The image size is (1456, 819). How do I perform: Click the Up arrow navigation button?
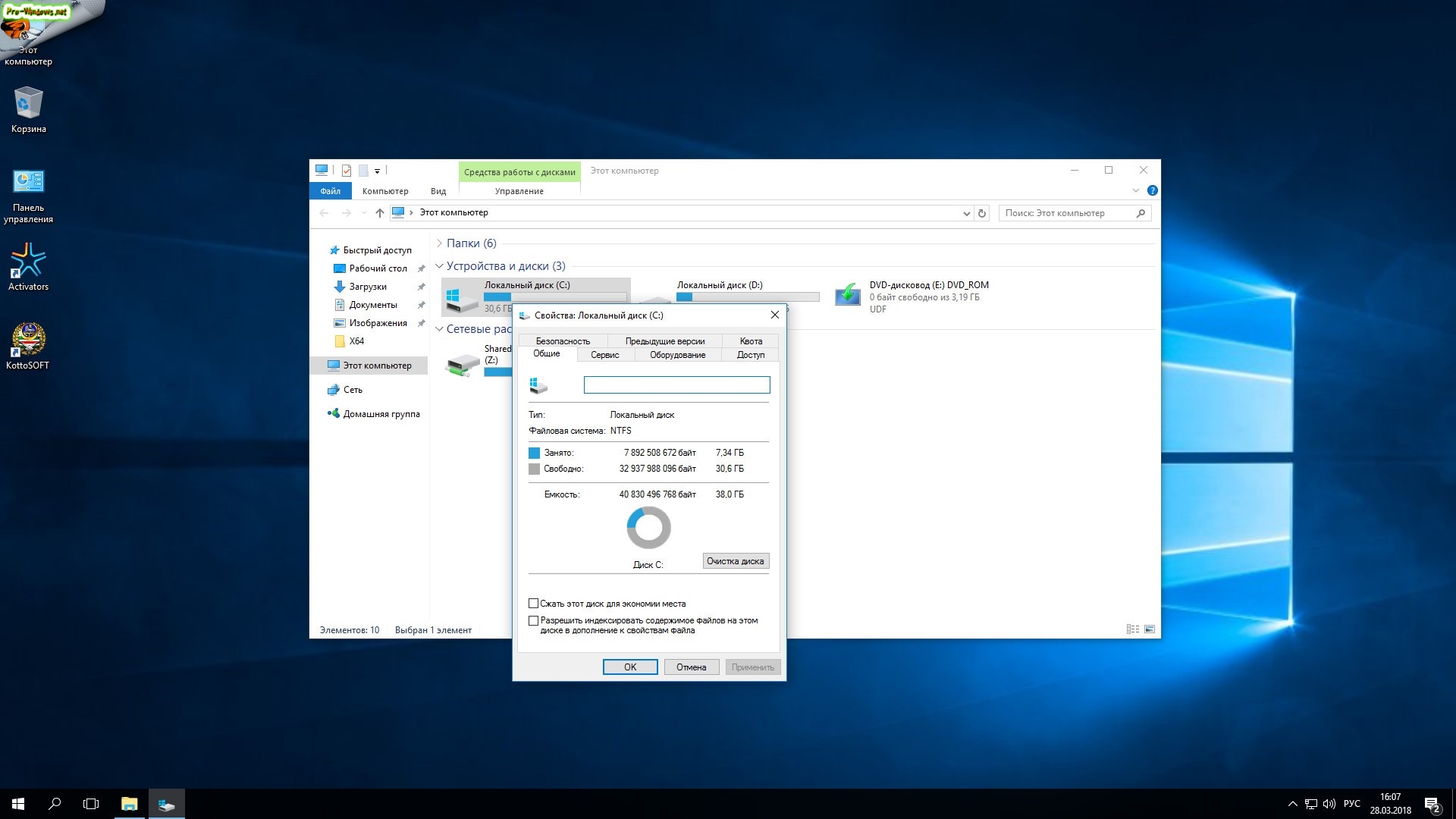coord(380,213)
